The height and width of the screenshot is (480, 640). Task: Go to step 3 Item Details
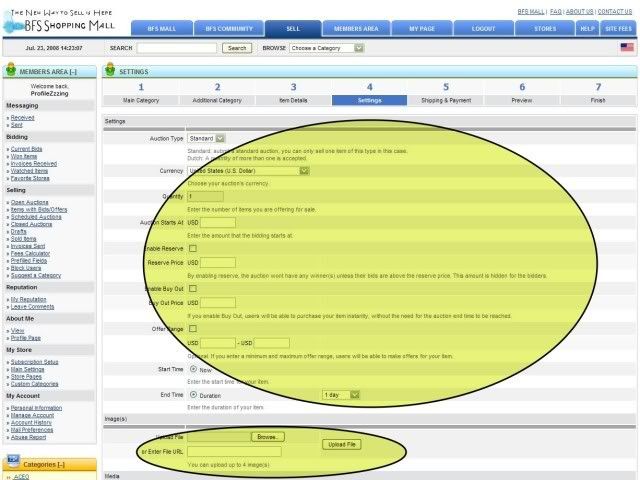(x=293, y=100)
